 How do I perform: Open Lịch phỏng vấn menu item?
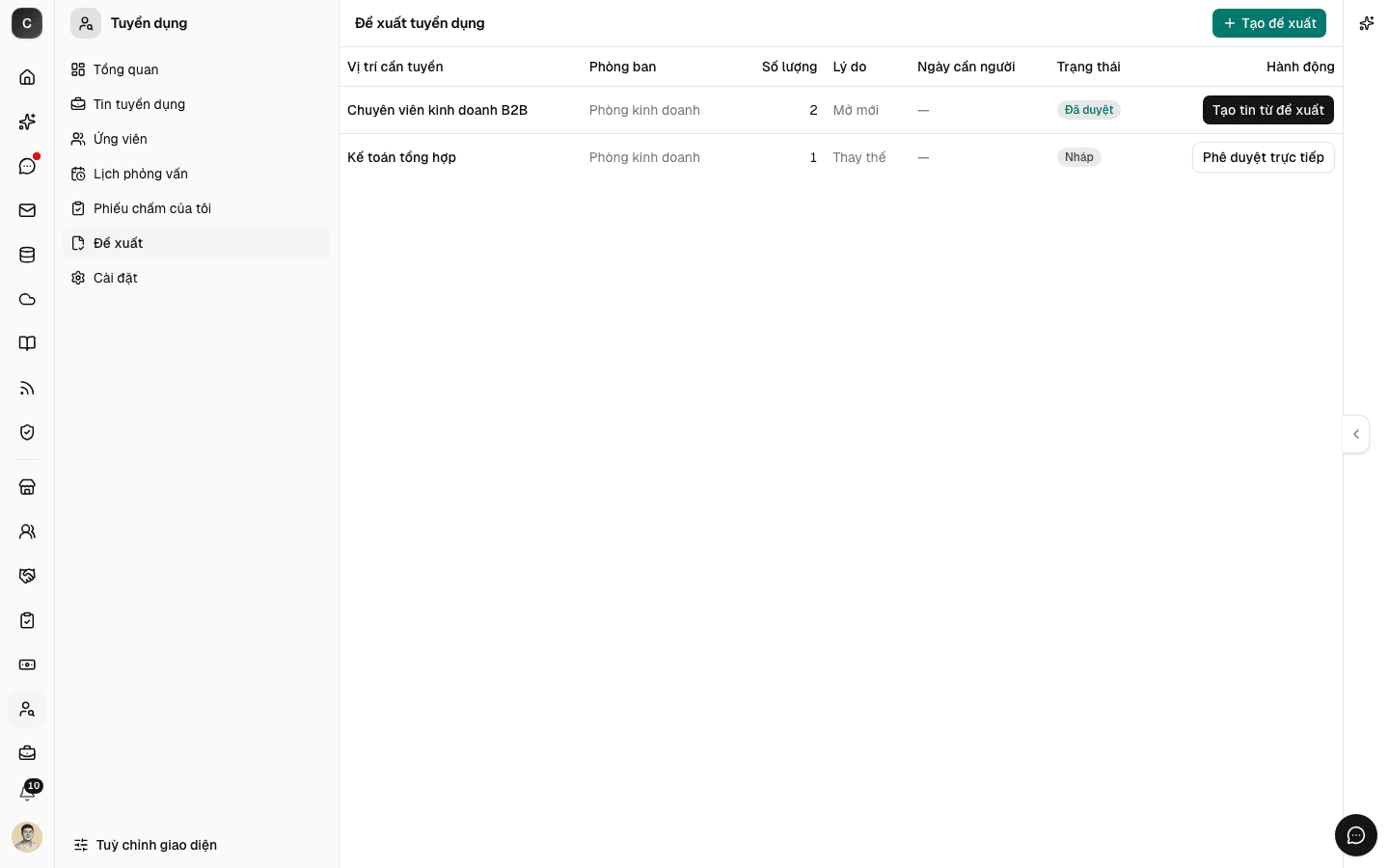(x=197, y=174)
